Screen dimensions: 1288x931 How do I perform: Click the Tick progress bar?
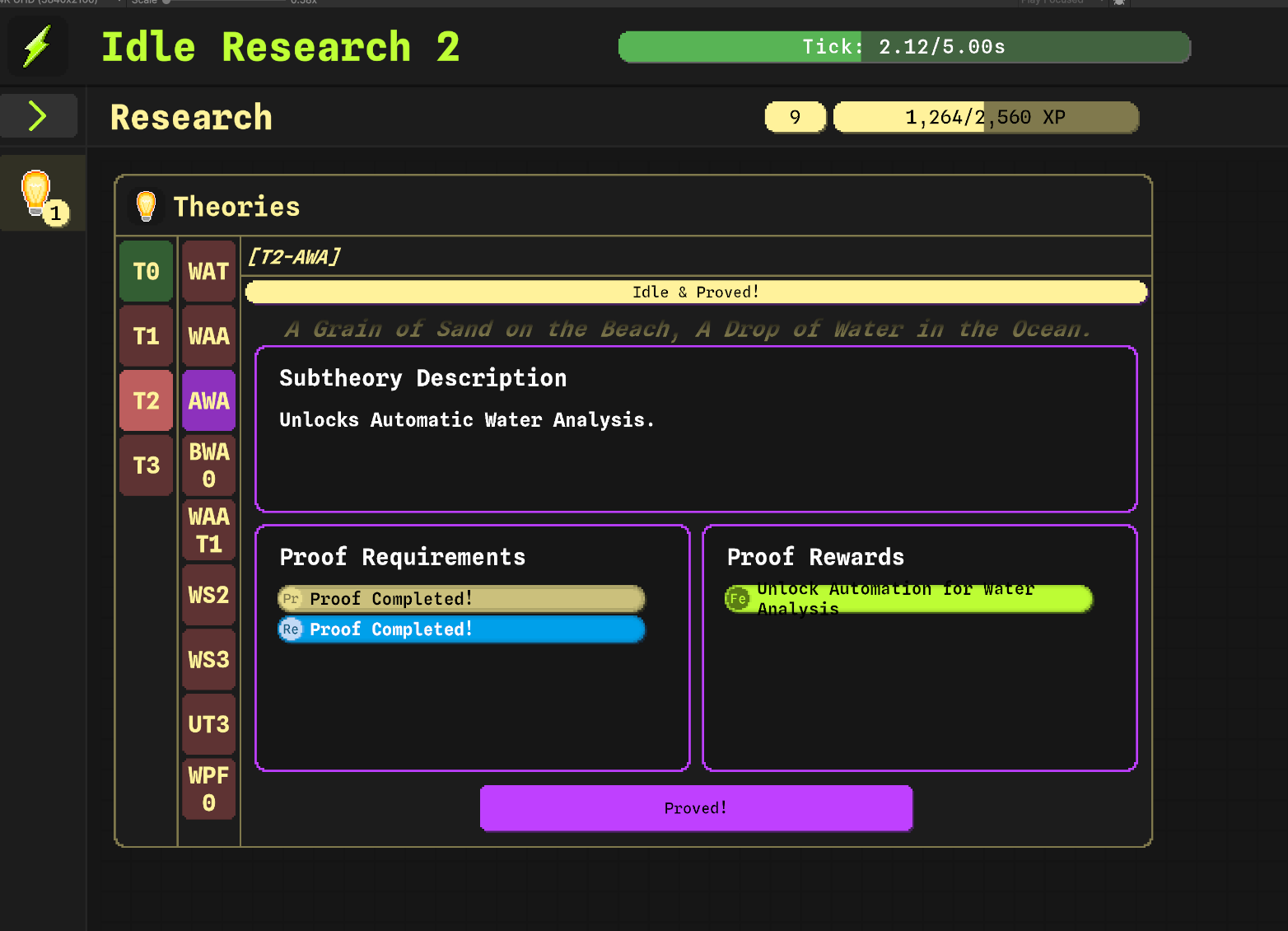click(x=904, y=47)
